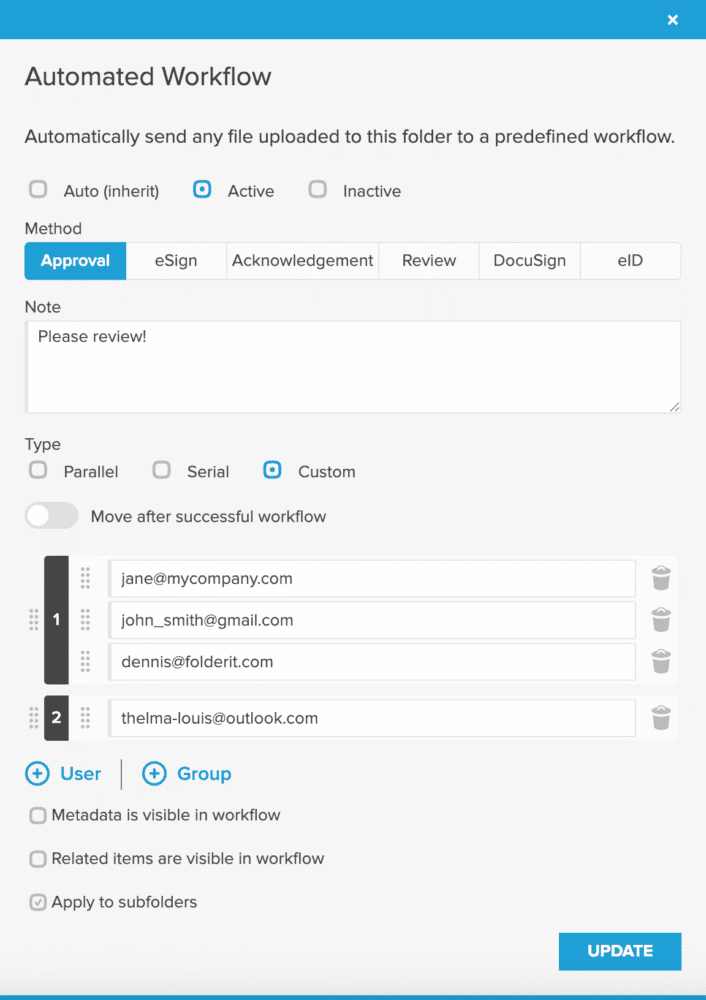This screenshot has width=706, height=1000.
Task: Edit the dennis@folderit.com field
Action: (x=372, y=662)
